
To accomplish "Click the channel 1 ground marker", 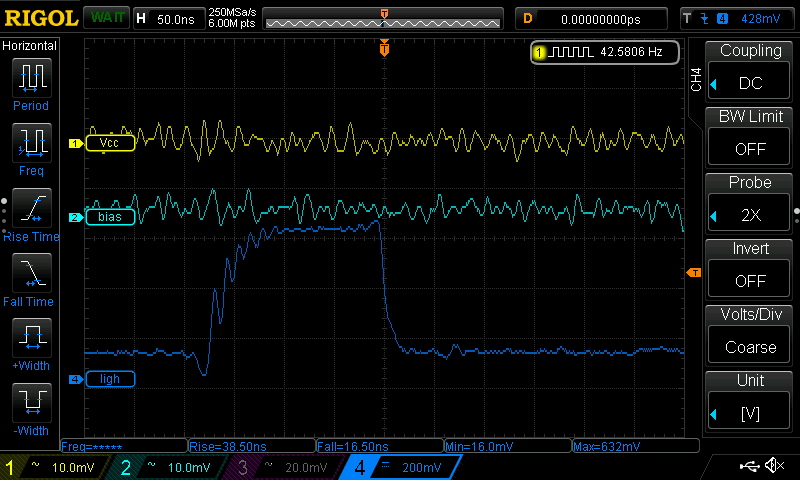I will pyautogui.click(x=76, y=143).
